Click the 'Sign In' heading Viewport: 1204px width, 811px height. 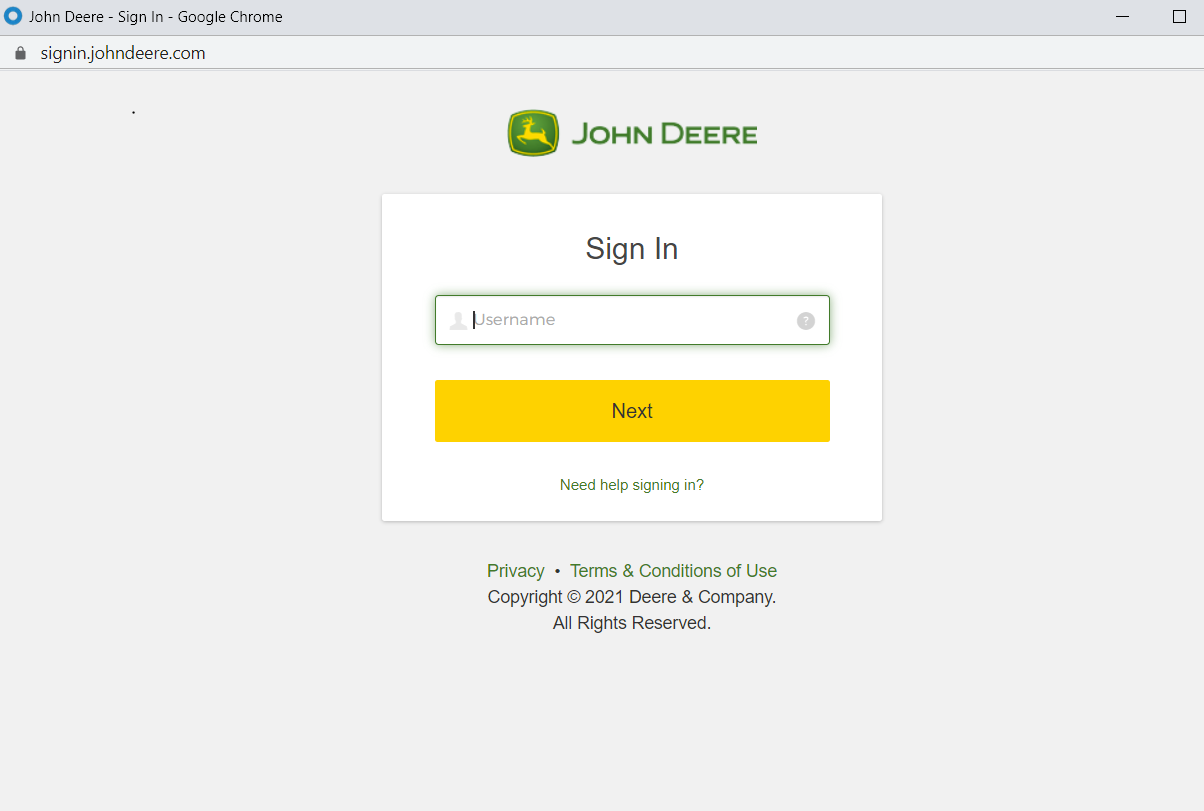click(632, 249)
